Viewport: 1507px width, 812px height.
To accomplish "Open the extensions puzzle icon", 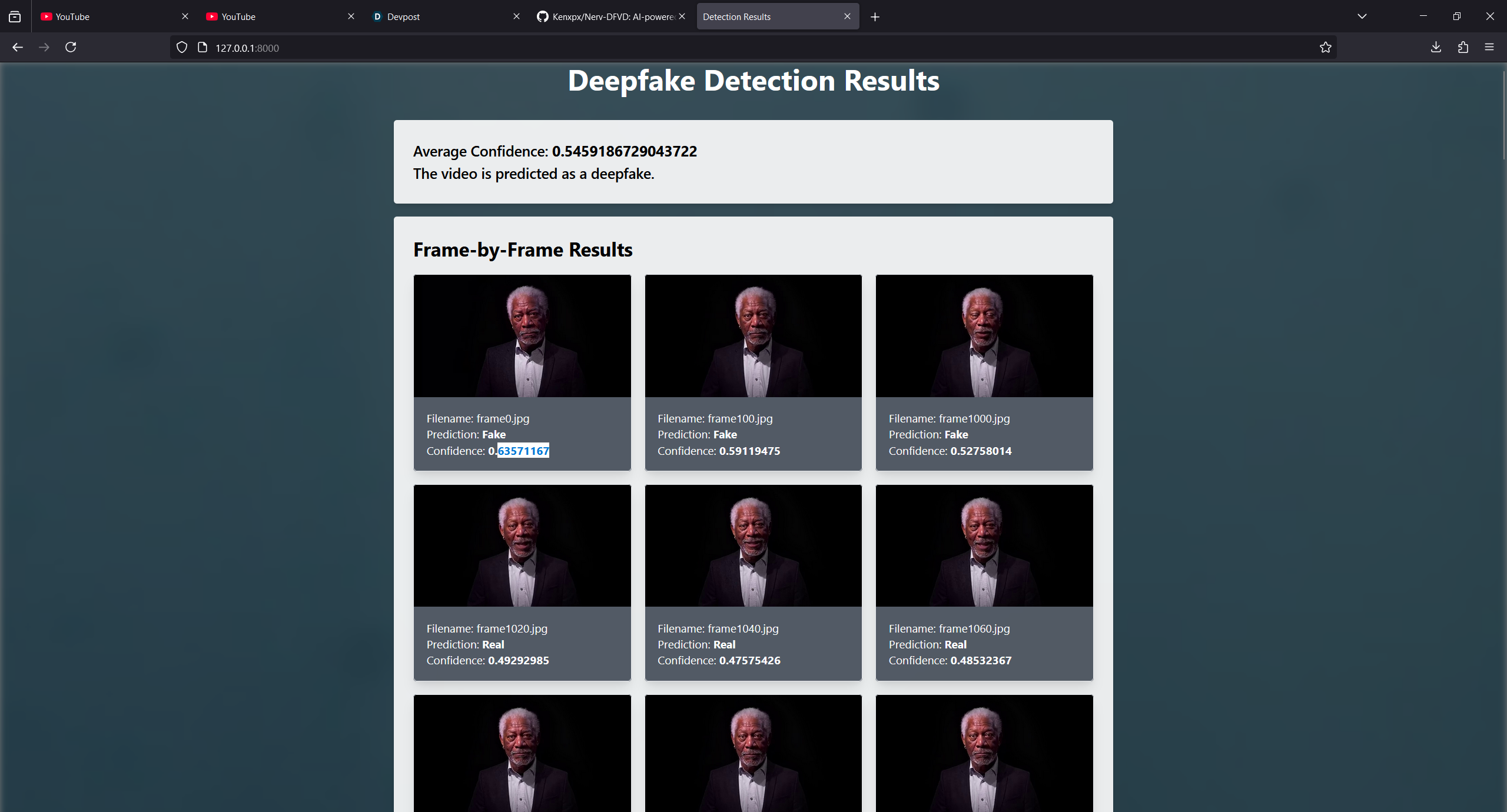I will [x=1463, y=48].
